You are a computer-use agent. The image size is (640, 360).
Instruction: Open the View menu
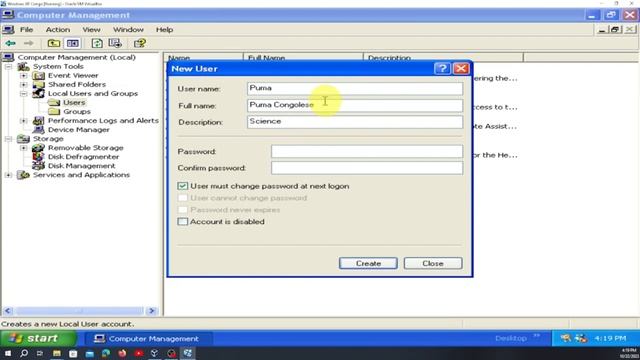(x=91, y=30)
